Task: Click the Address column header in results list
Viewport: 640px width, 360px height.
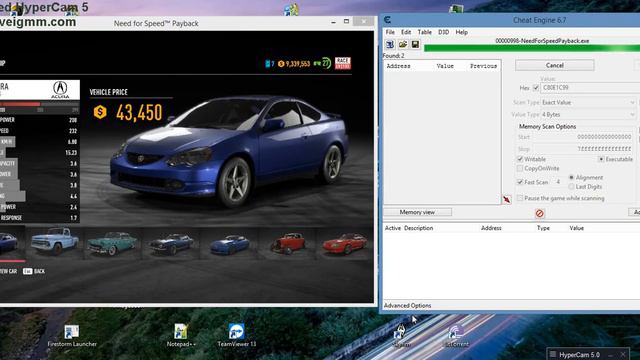Action: point(398,66)
